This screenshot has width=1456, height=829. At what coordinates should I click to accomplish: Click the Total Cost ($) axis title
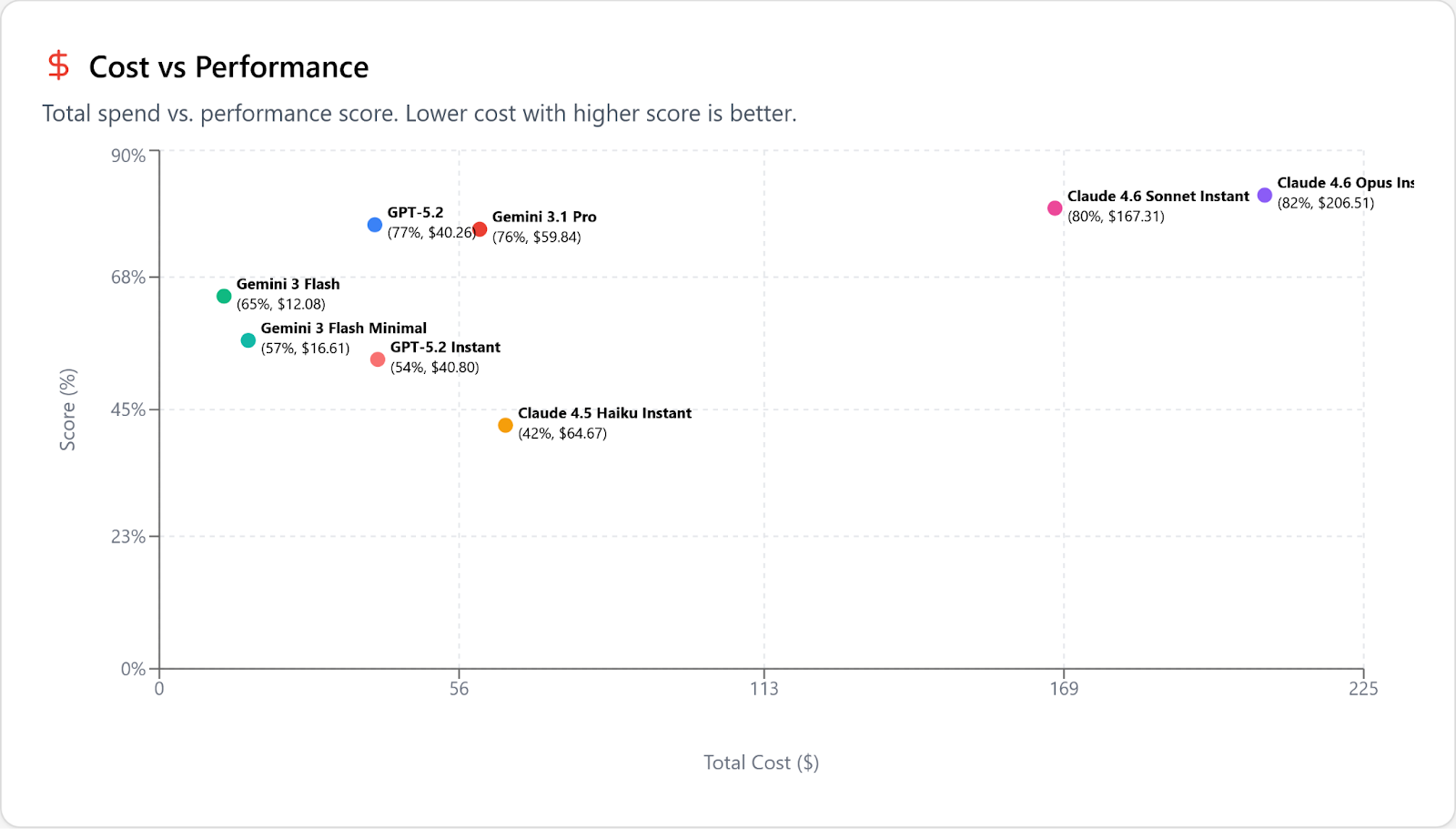coord(761,763)
